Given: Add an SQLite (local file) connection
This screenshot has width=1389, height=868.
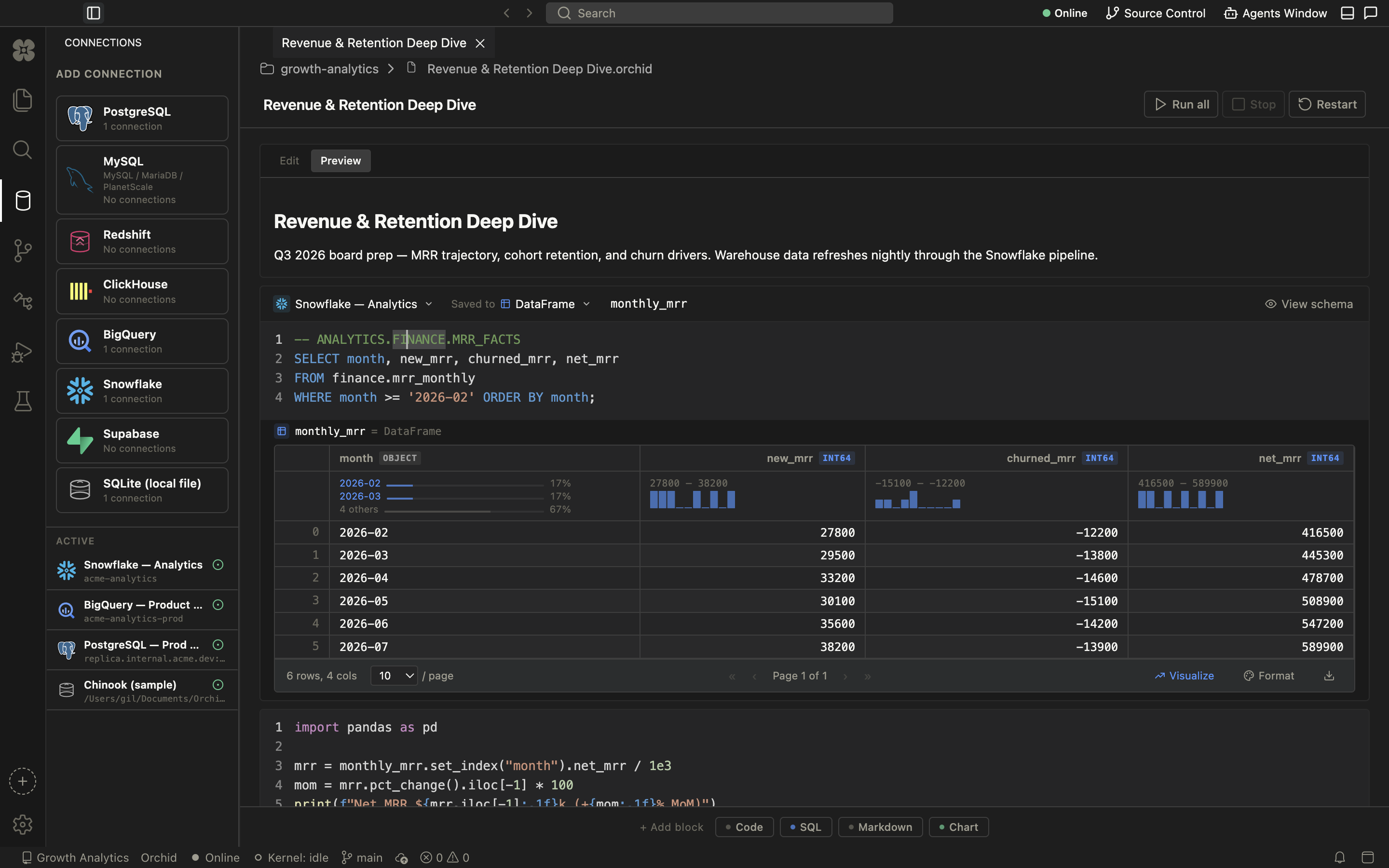Looking at the screenshot, I should pyautogui.click(x=142, y=490).
